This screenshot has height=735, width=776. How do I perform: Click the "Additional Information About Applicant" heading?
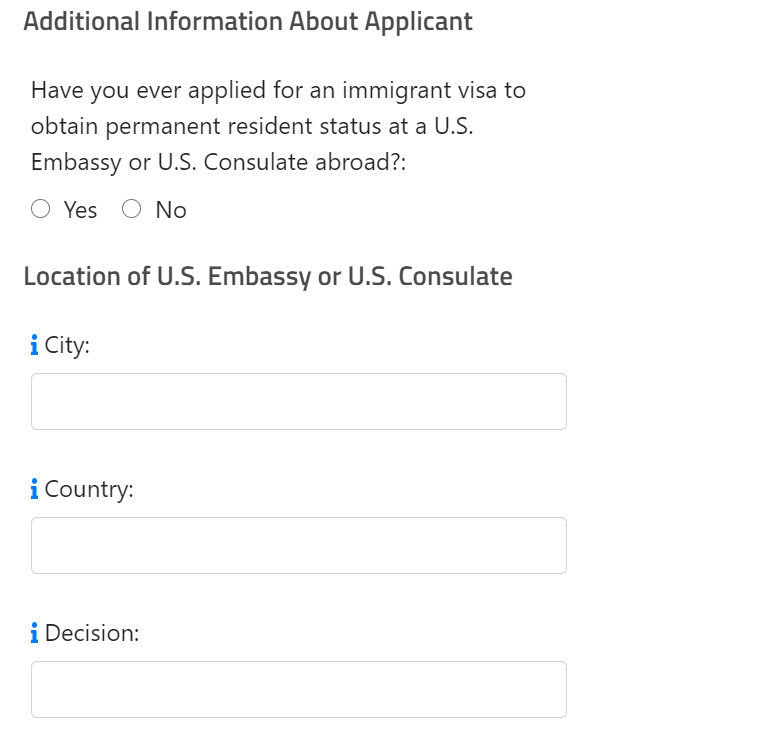[x=248, y=22]
